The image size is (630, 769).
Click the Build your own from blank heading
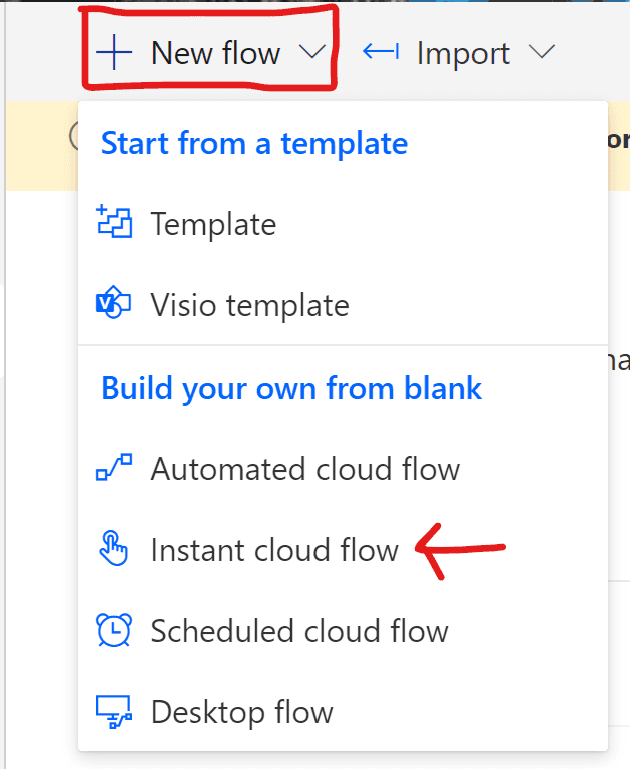(291, 388)
